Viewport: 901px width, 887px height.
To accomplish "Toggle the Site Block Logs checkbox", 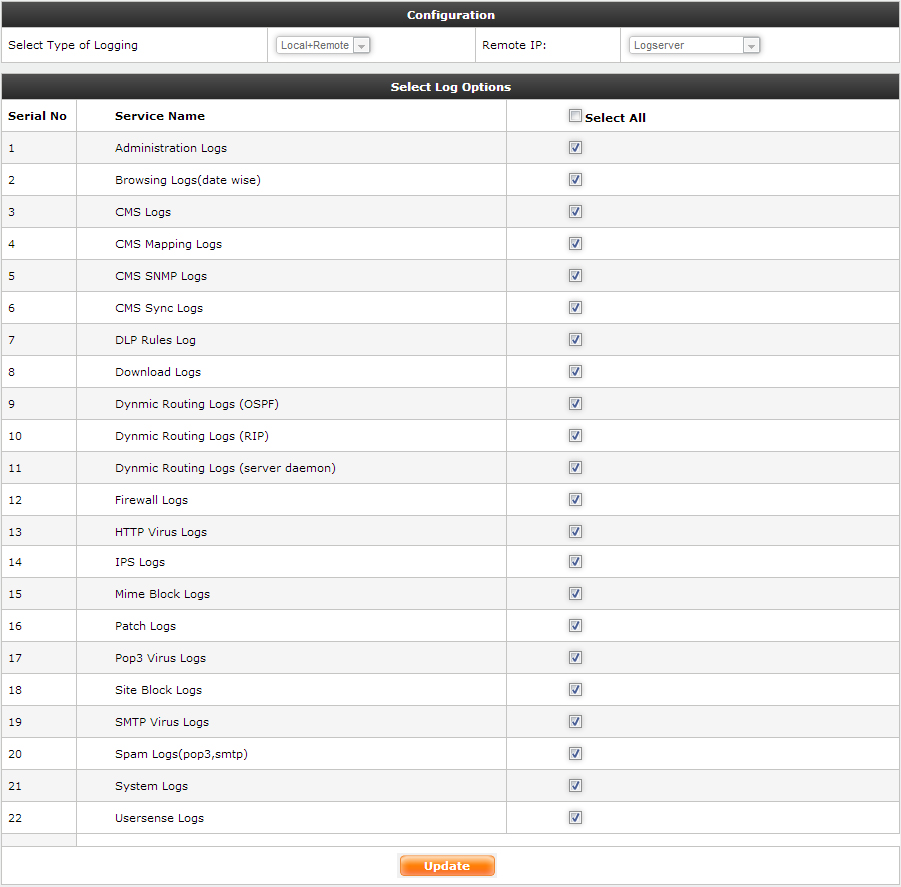I will (x=575, y=690).
